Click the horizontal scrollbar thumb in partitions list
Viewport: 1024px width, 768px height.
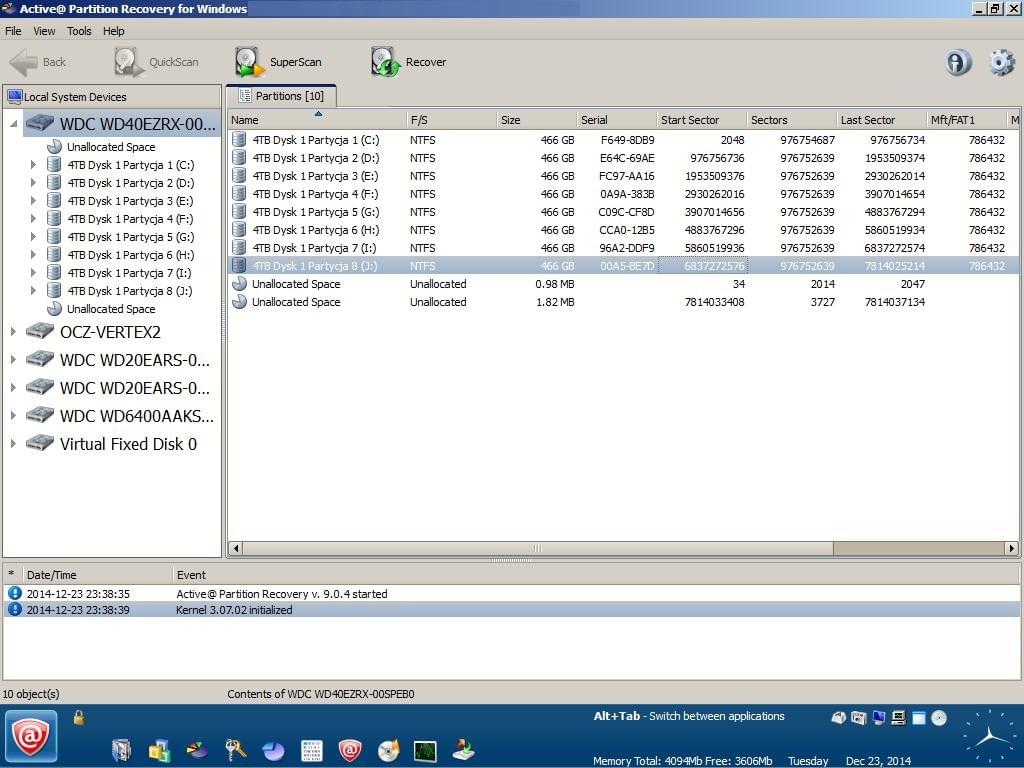(x=538, y=549)
